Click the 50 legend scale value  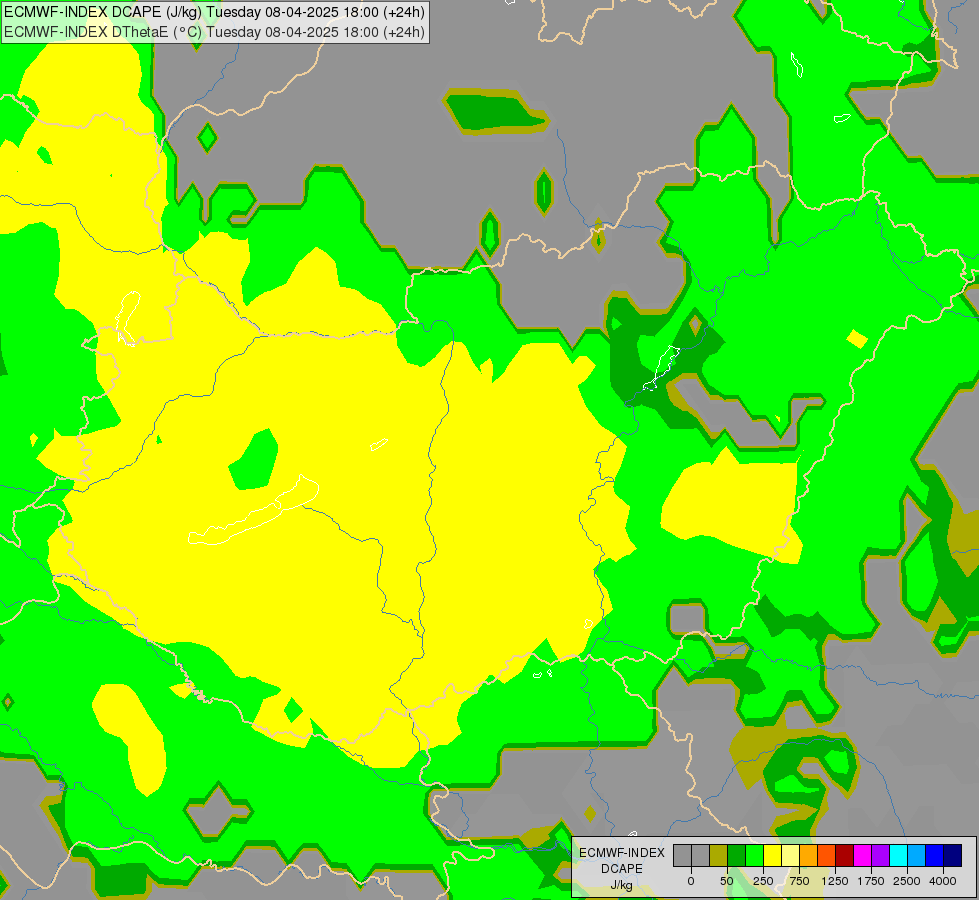[727, 881]
